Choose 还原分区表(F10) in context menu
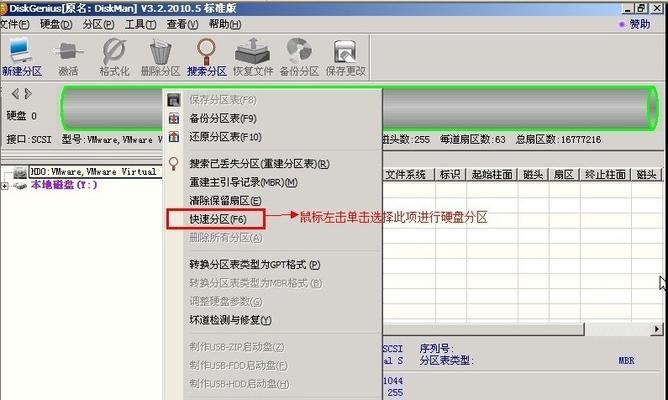Screen dimensions: 668x400 [x=225, y=137]
